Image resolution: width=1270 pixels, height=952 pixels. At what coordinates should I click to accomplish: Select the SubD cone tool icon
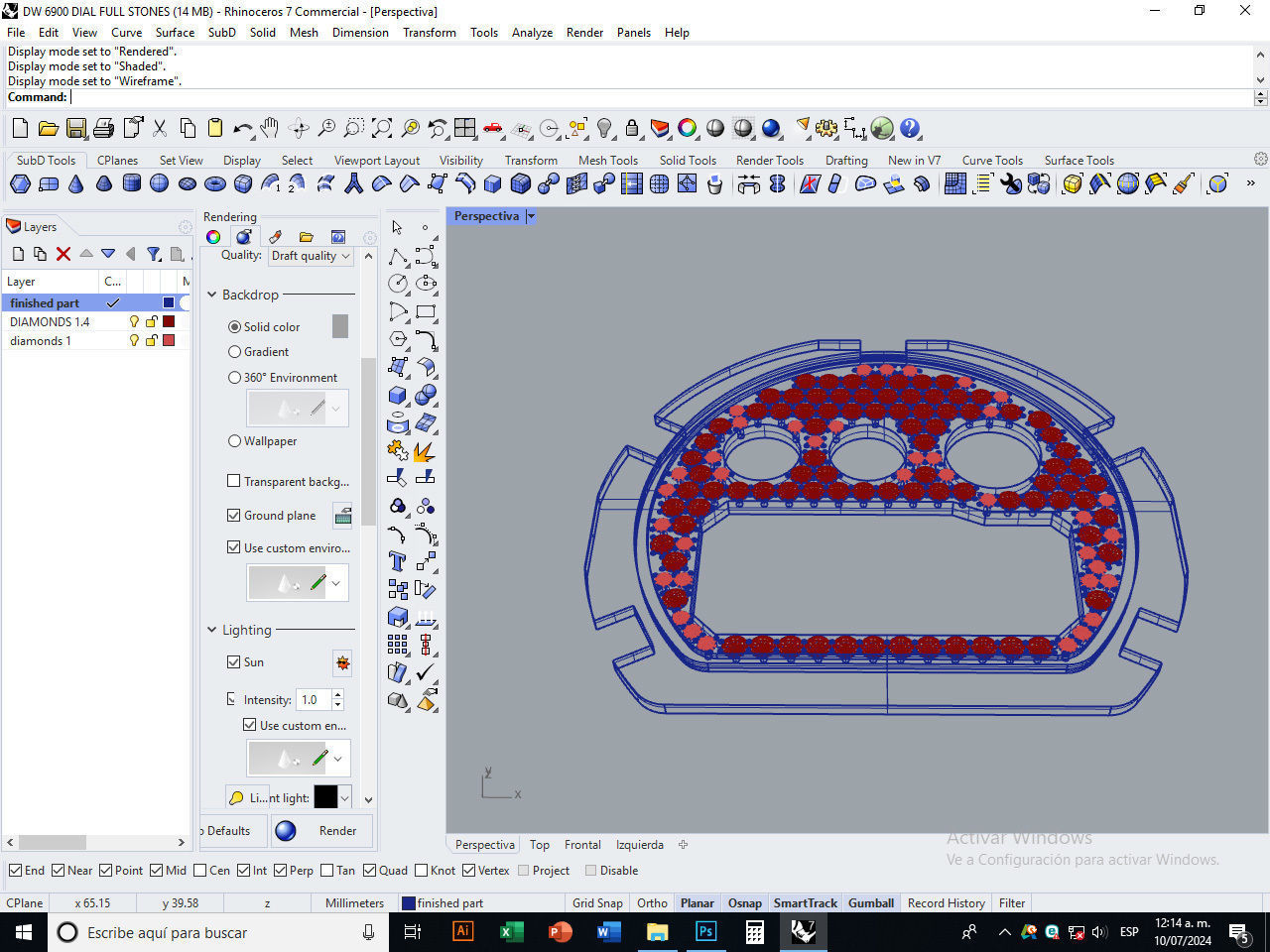point(75,183)
